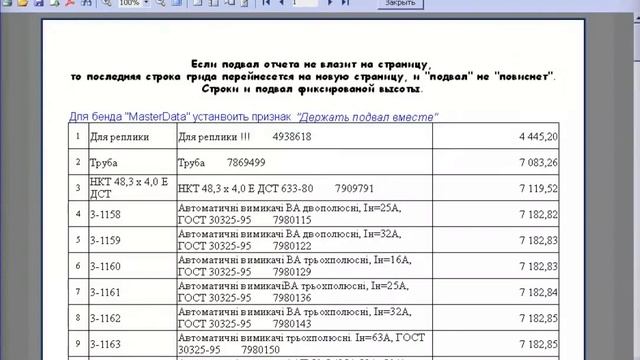Image resolution: width=640 pixels, height=360 pixels.
Task: Select code cell 3-1158
Action: [x=133, y=214]
